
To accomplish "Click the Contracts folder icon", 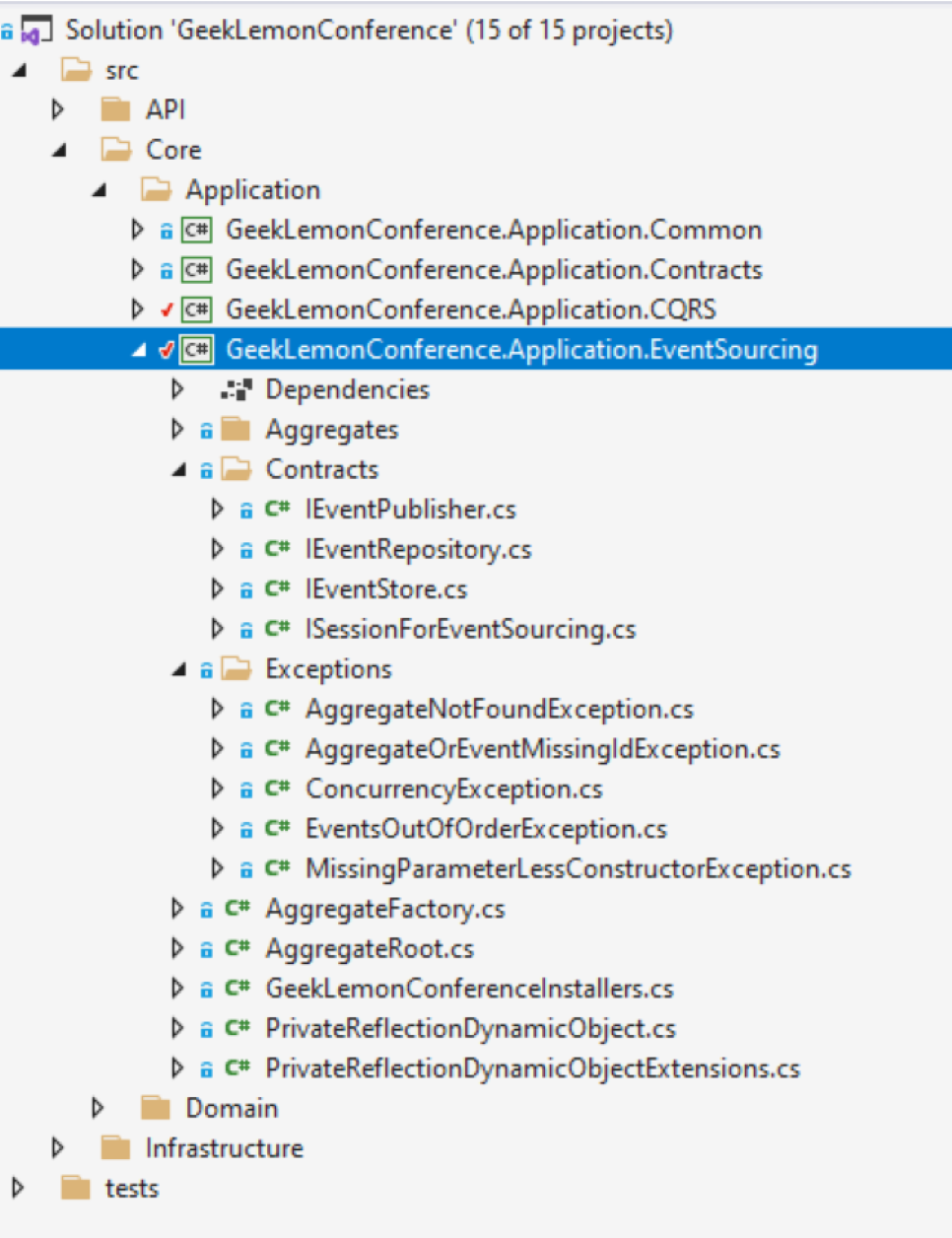I will pyautogui.click(x=237, y=469).
